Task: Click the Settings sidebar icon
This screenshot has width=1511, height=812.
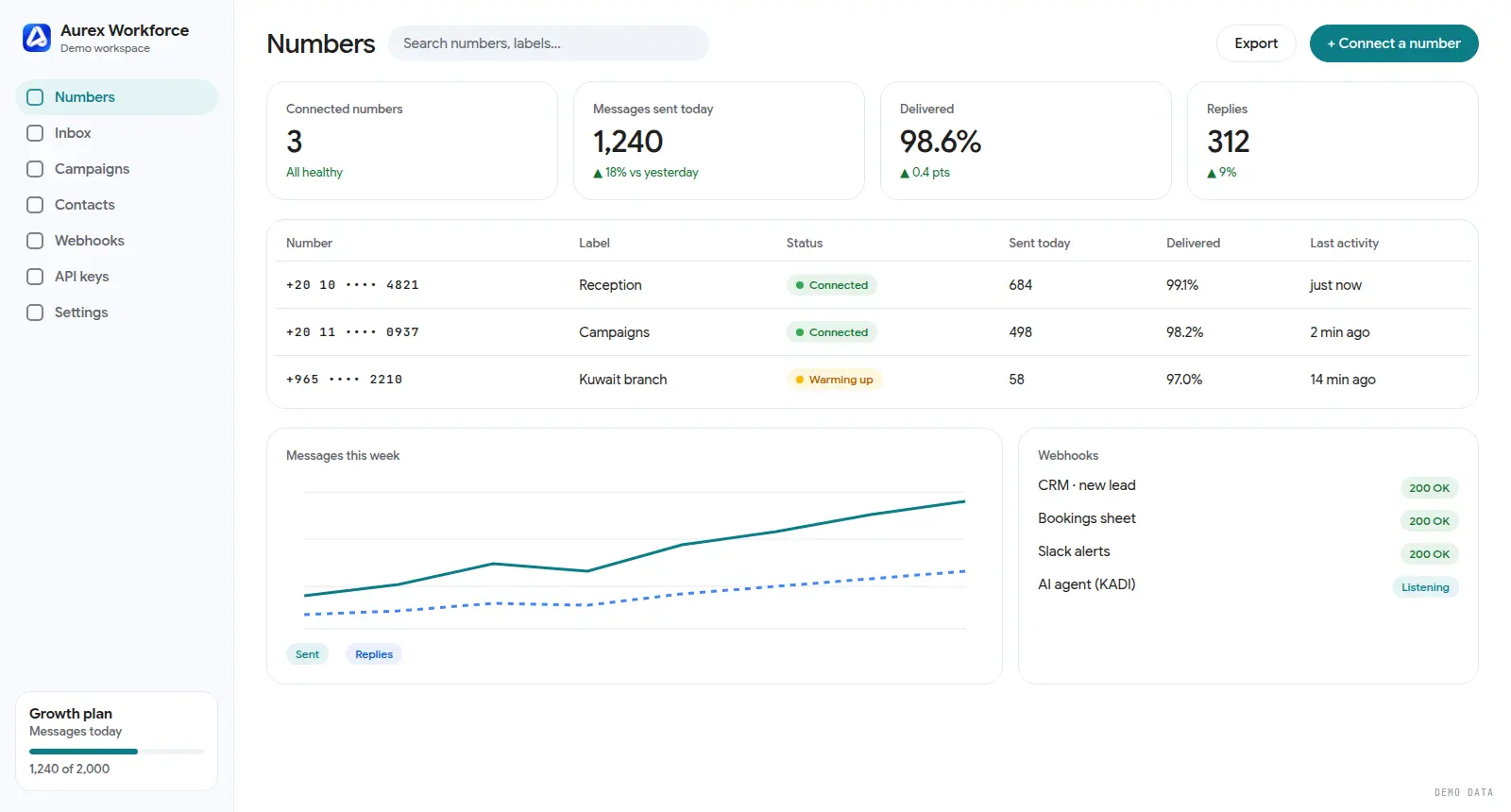Action: [x=35, y=313]
